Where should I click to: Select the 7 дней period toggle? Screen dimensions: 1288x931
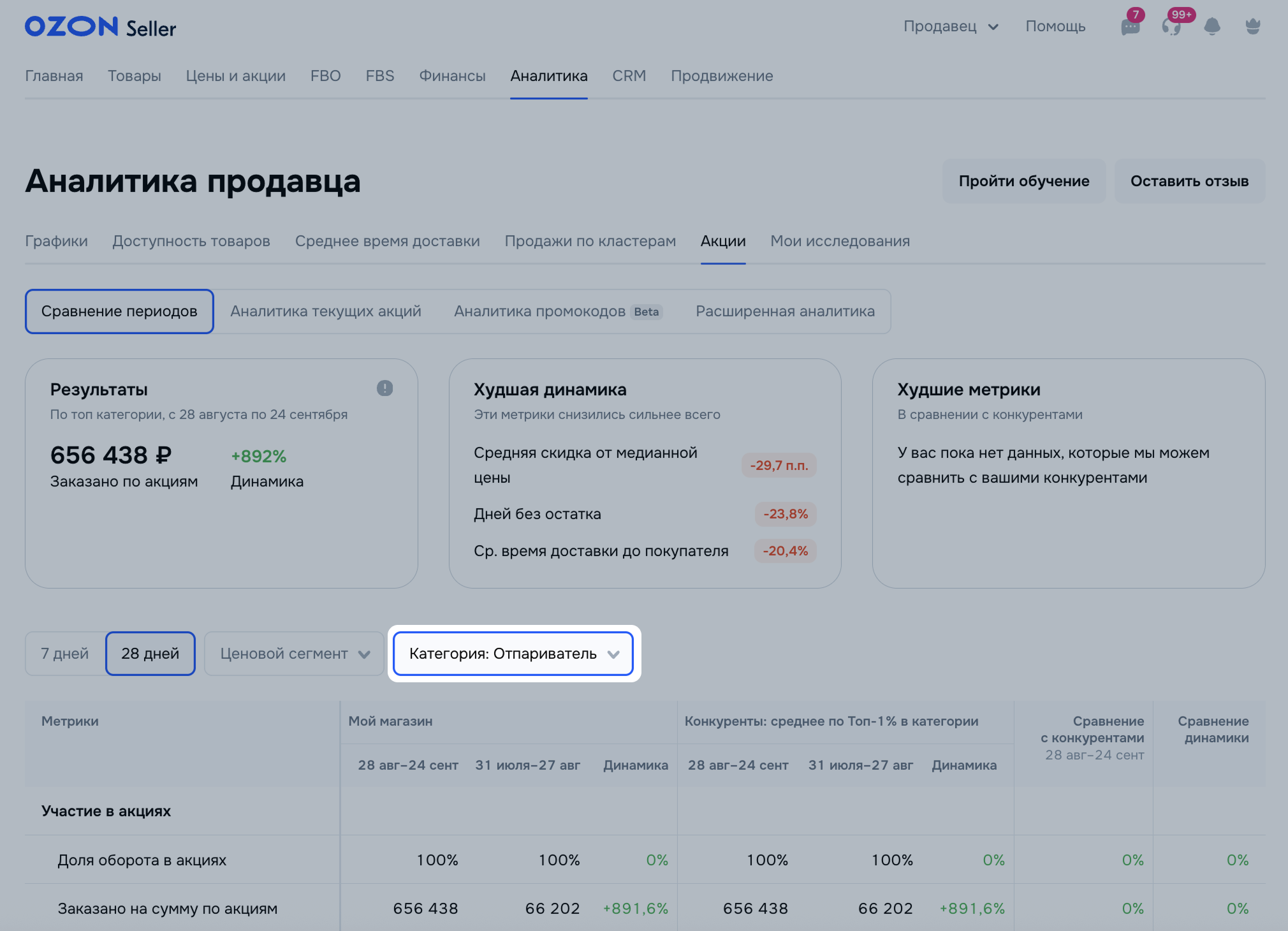click(65, 654)
